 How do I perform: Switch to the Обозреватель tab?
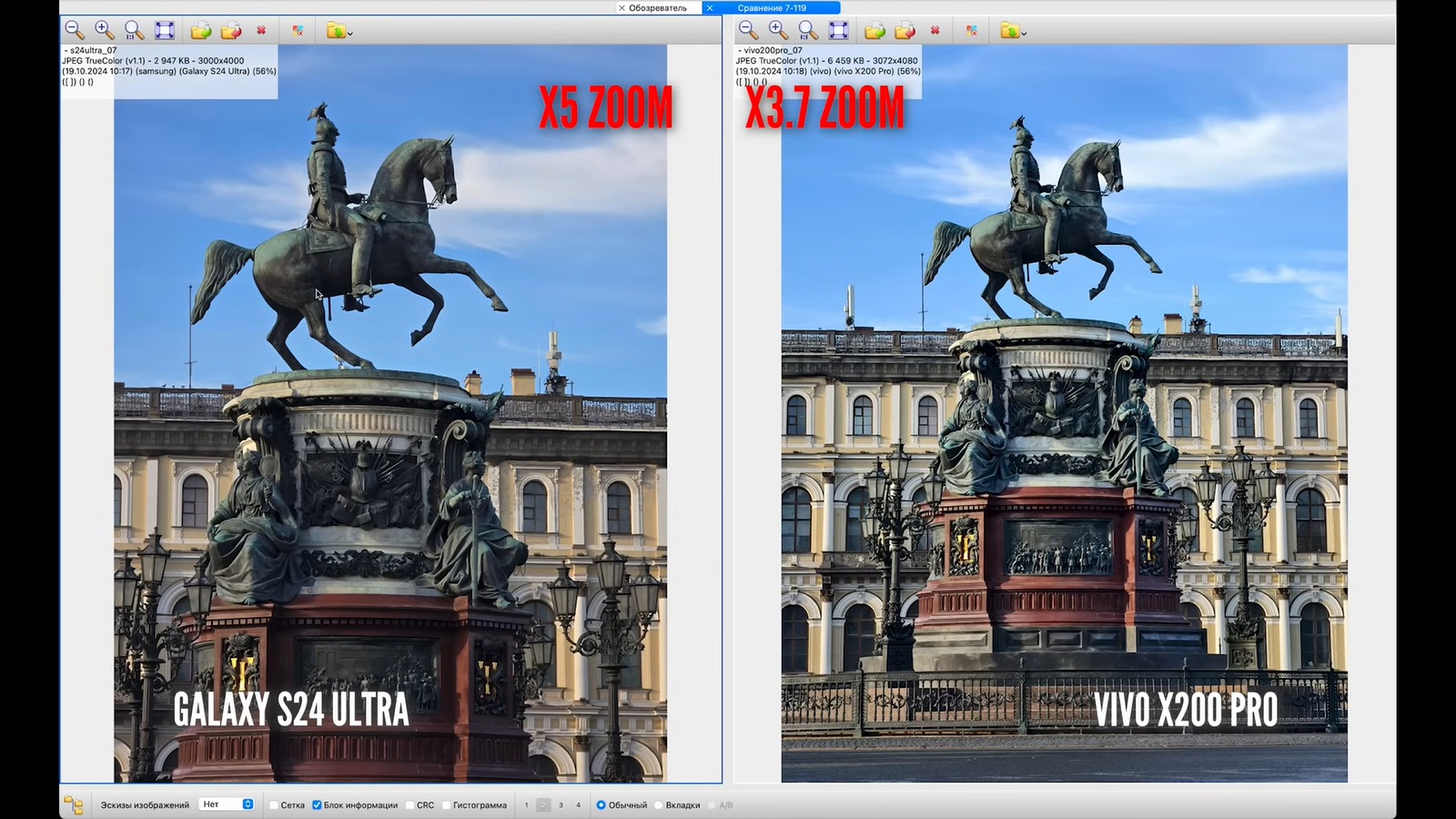point(657,8)
